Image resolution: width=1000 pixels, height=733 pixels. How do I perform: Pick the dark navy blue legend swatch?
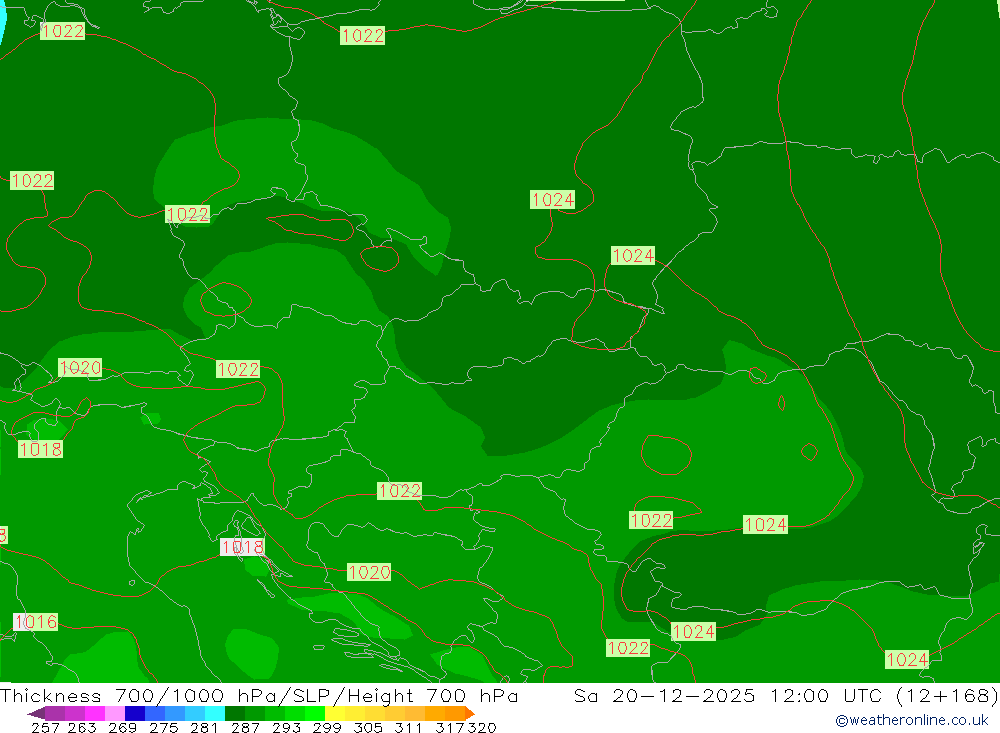[x=135, y=713]
